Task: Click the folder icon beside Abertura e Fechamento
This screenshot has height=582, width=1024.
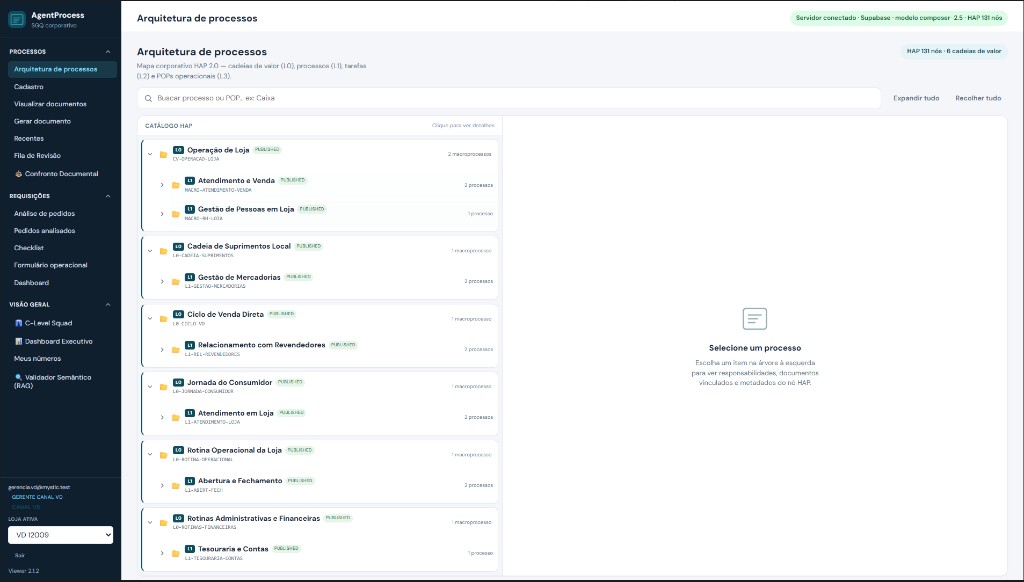Action: coord(176,486)
